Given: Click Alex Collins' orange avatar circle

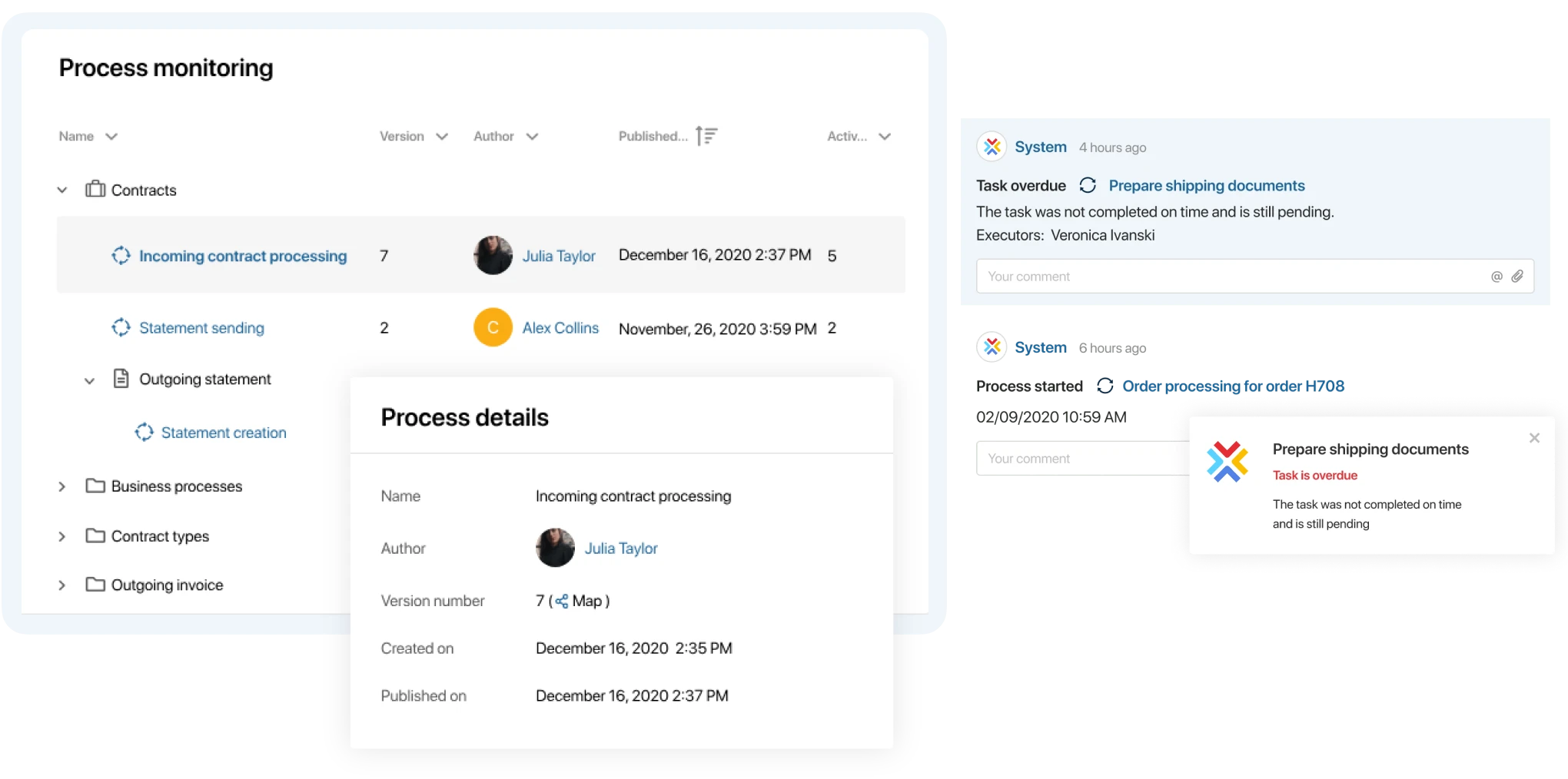Looking at the screenshot, I should click(x=493, y=328).
